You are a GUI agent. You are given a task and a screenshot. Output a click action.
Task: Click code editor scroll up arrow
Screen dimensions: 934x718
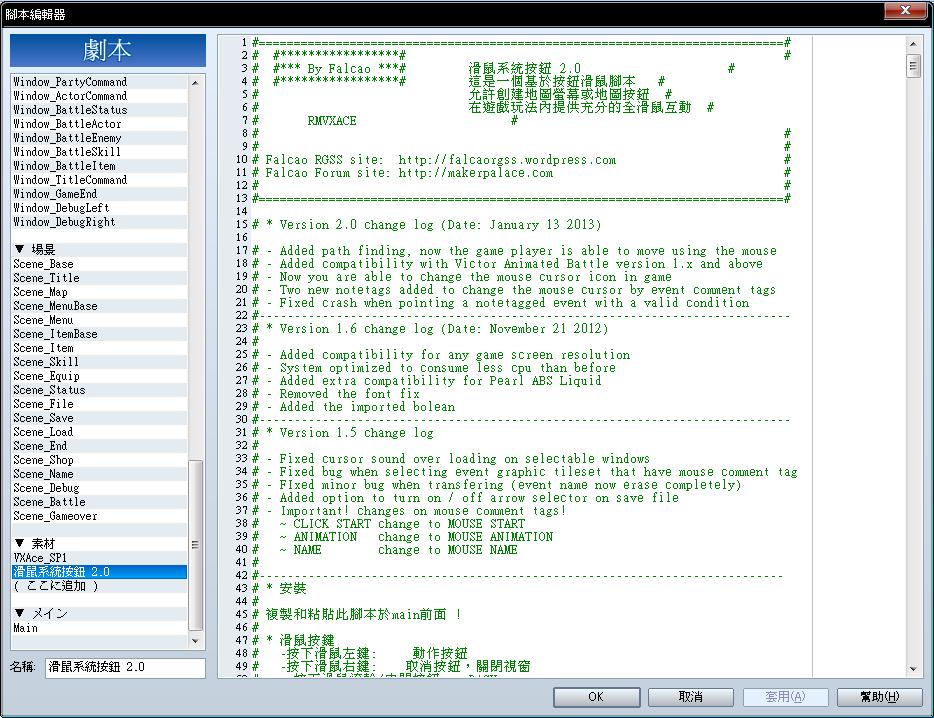point(913,43)
